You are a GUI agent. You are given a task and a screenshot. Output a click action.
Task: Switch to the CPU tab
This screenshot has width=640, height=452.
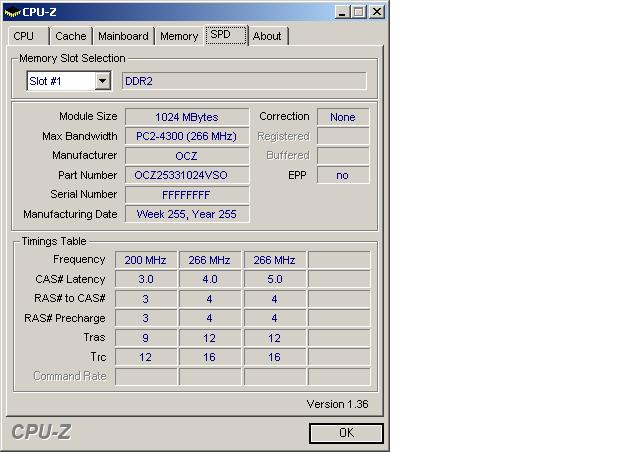click(28, 36)
